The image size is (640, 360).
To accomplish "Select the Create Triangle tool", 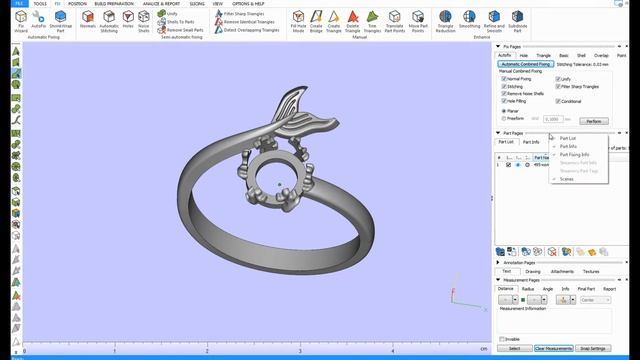I will [333, 22].
